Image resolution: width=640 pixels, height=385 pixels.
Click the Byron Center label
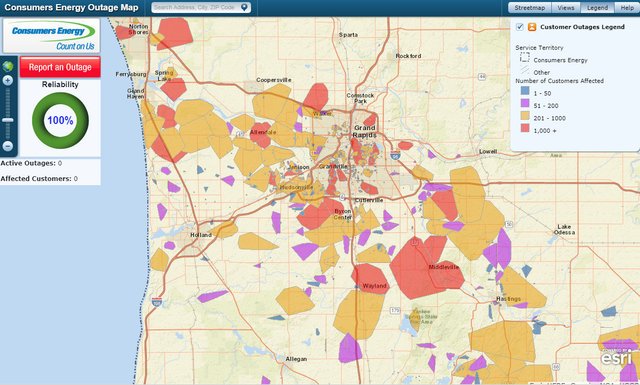342,214
